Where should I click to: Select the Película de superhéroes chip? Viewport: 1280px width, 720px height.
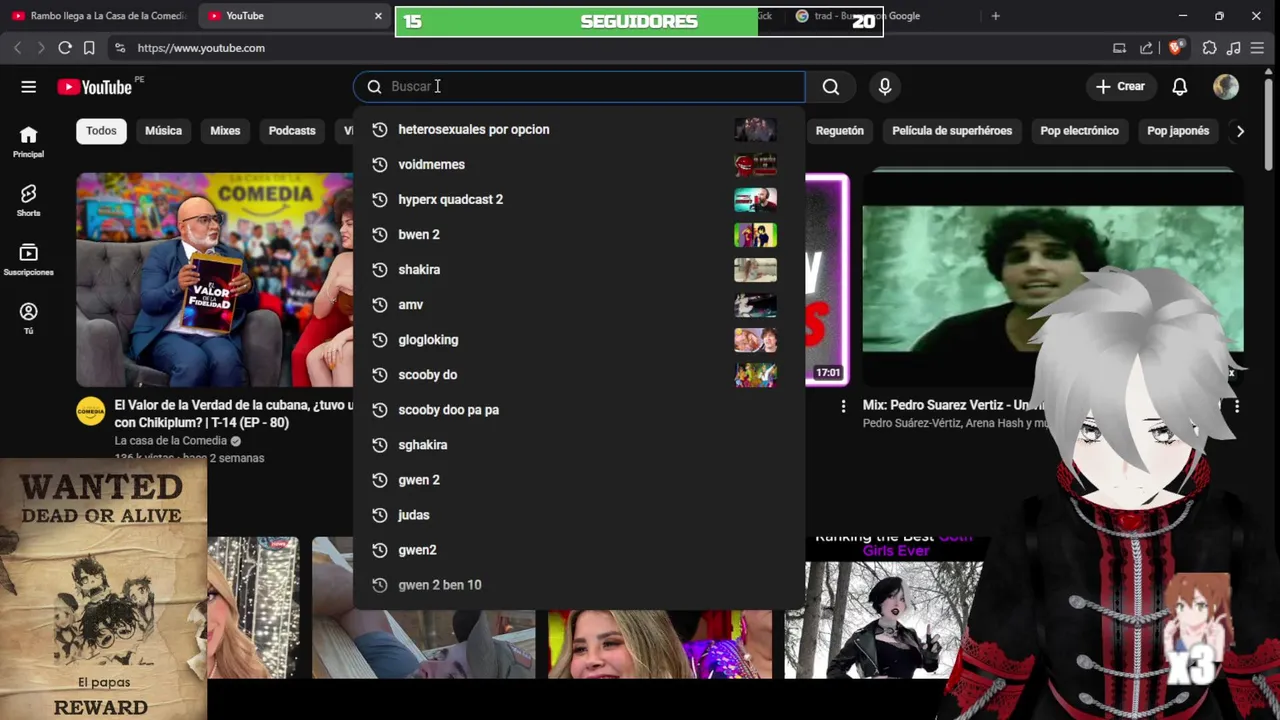(x=952, y=131)
